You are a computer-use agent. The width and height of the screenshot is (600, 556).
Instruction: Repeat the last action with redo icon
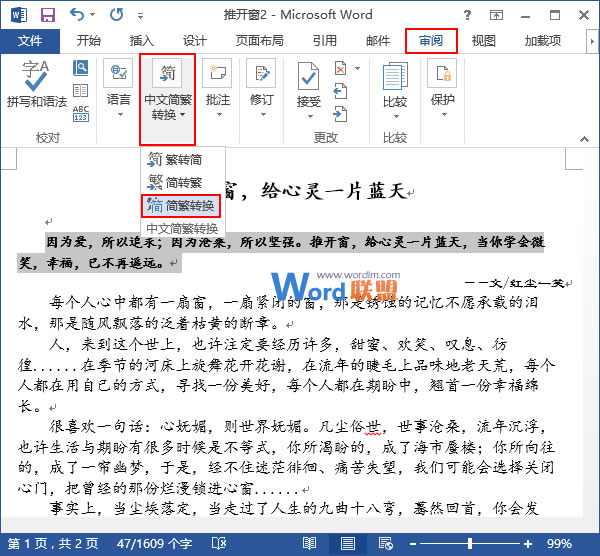[x=117, y=15]
